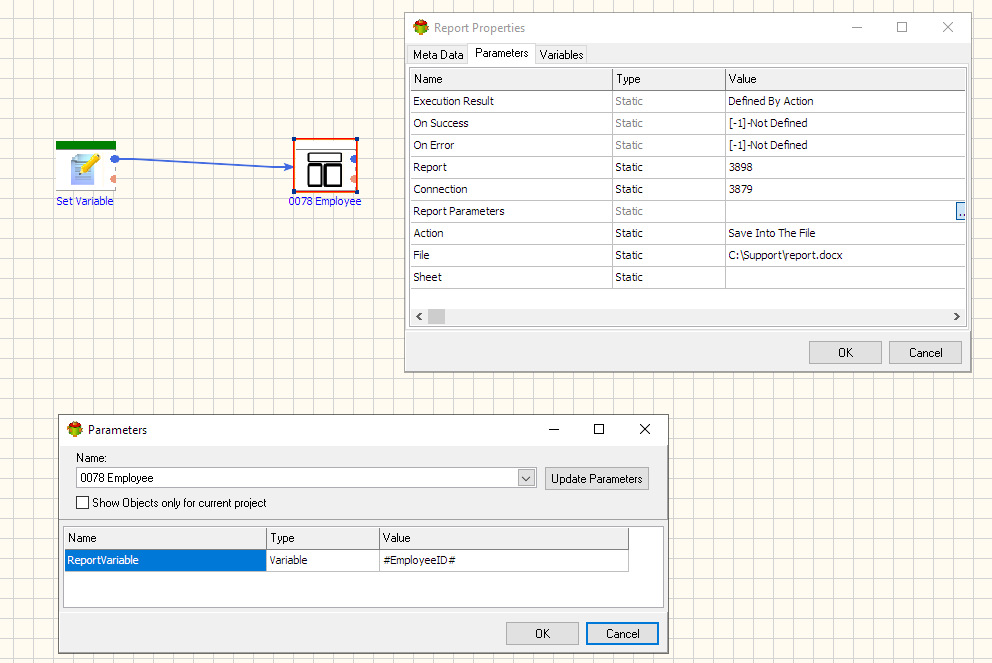Image resolution: width=992 pixels, height=663 pixels.
Task: Click the Update Parameters button
Action: tap(597, 479)
